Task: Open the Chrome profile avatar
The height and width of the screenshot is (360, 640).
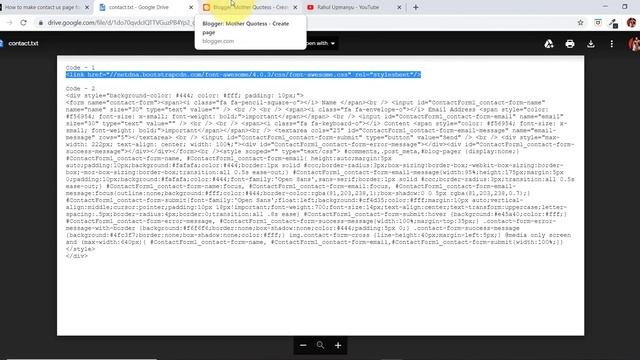Action: (631, 23)
